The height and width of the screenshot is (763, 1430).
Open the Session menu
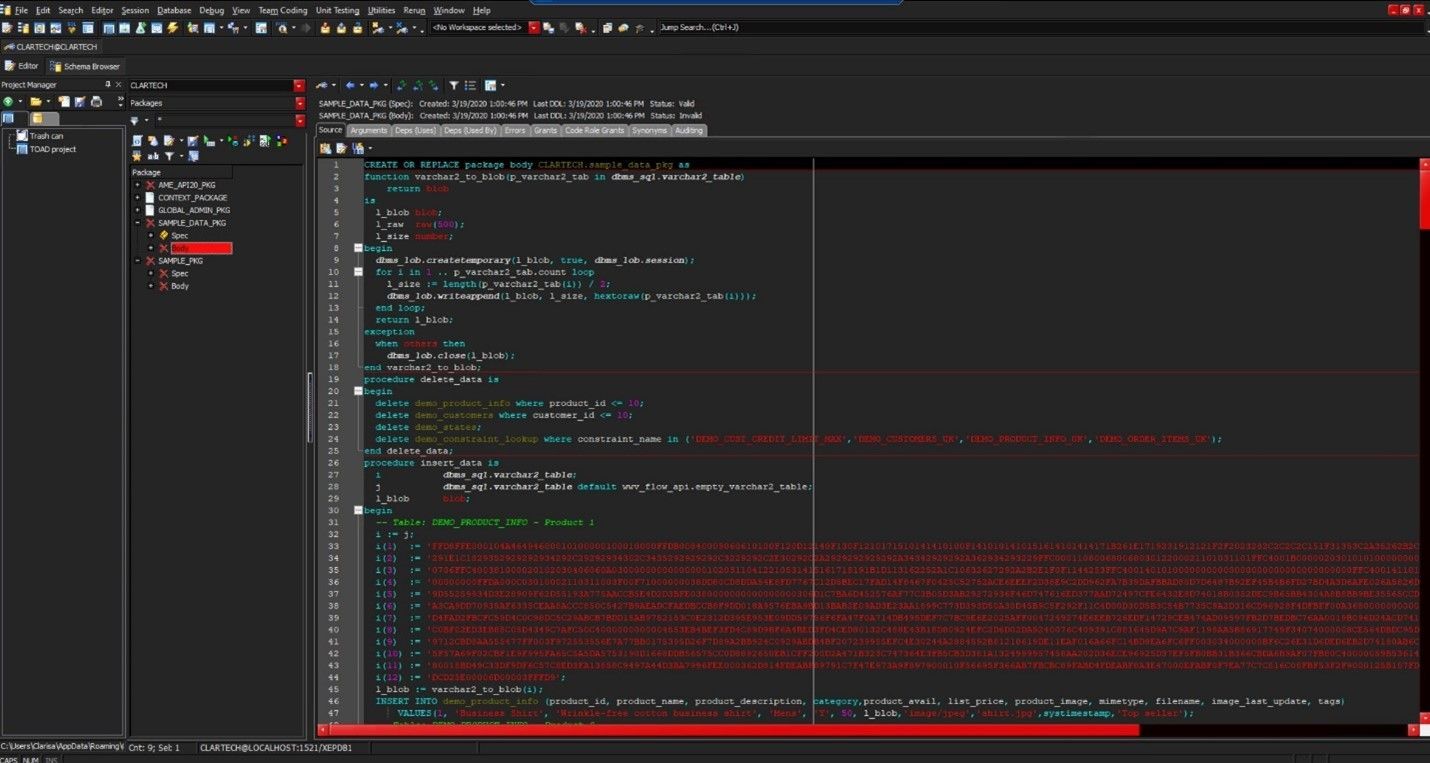coord(135,10)
